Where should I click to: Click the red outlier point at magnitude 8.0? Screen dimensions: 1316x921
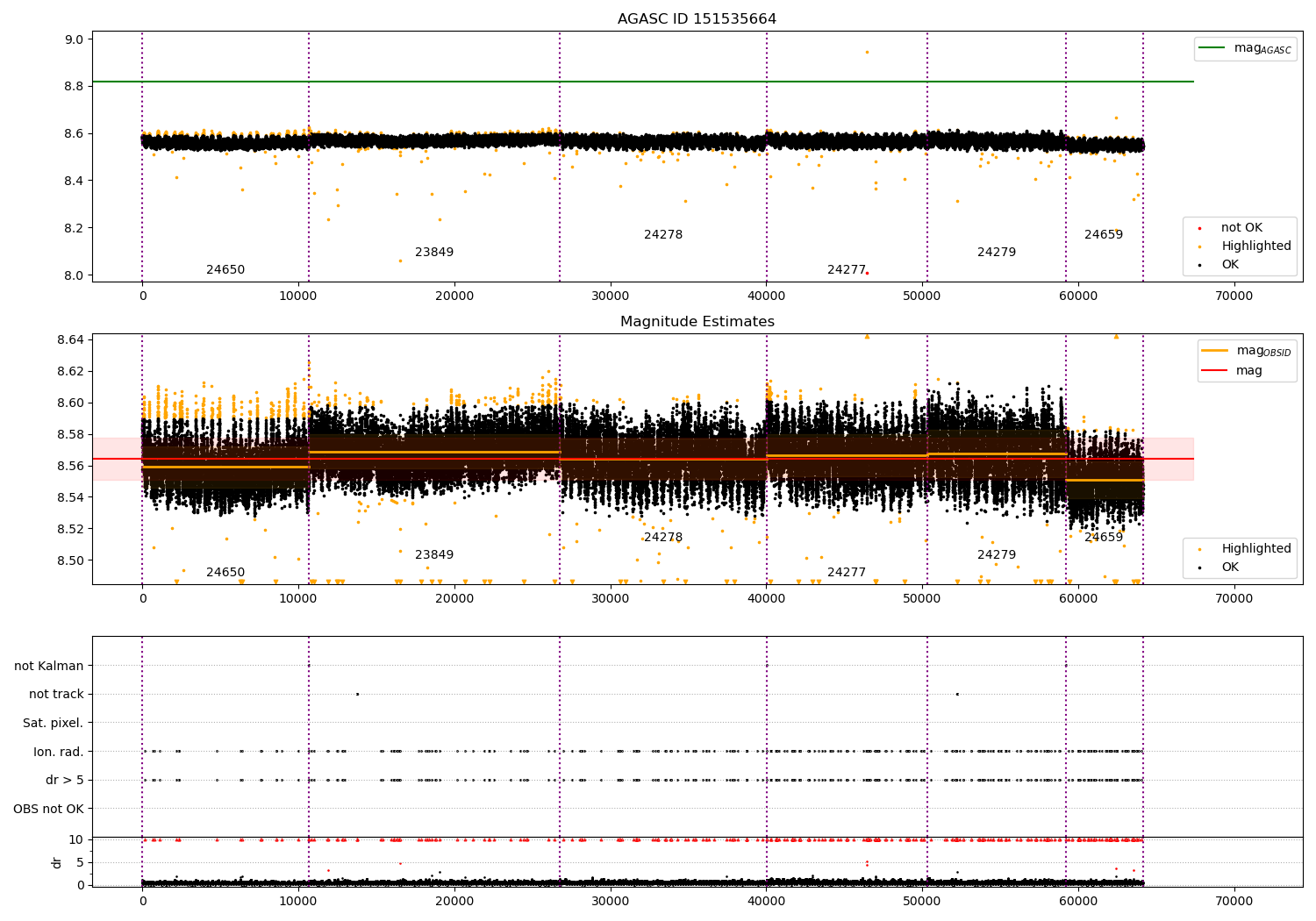coord(867,273)
